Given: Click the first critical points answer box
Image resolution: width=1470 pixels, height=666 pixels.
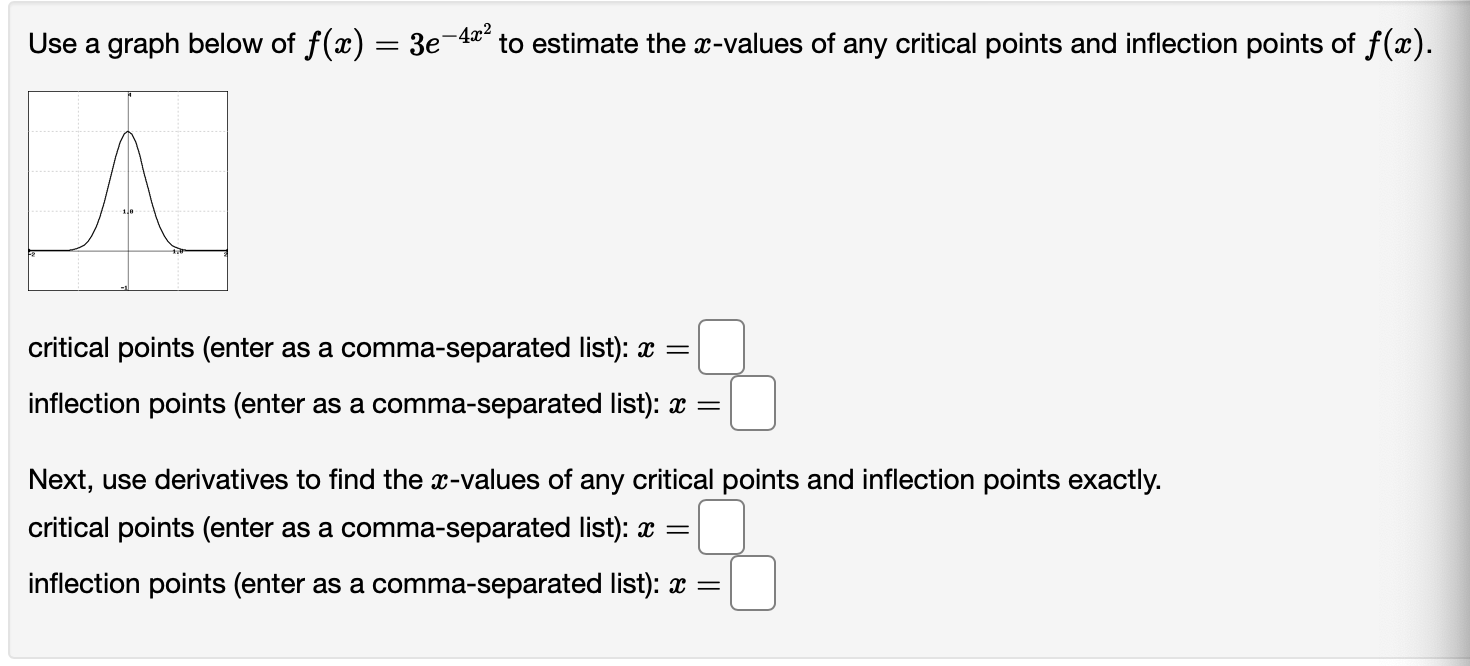Looking at the screenshot, I should pyautogui.click(x=722, y=348).
